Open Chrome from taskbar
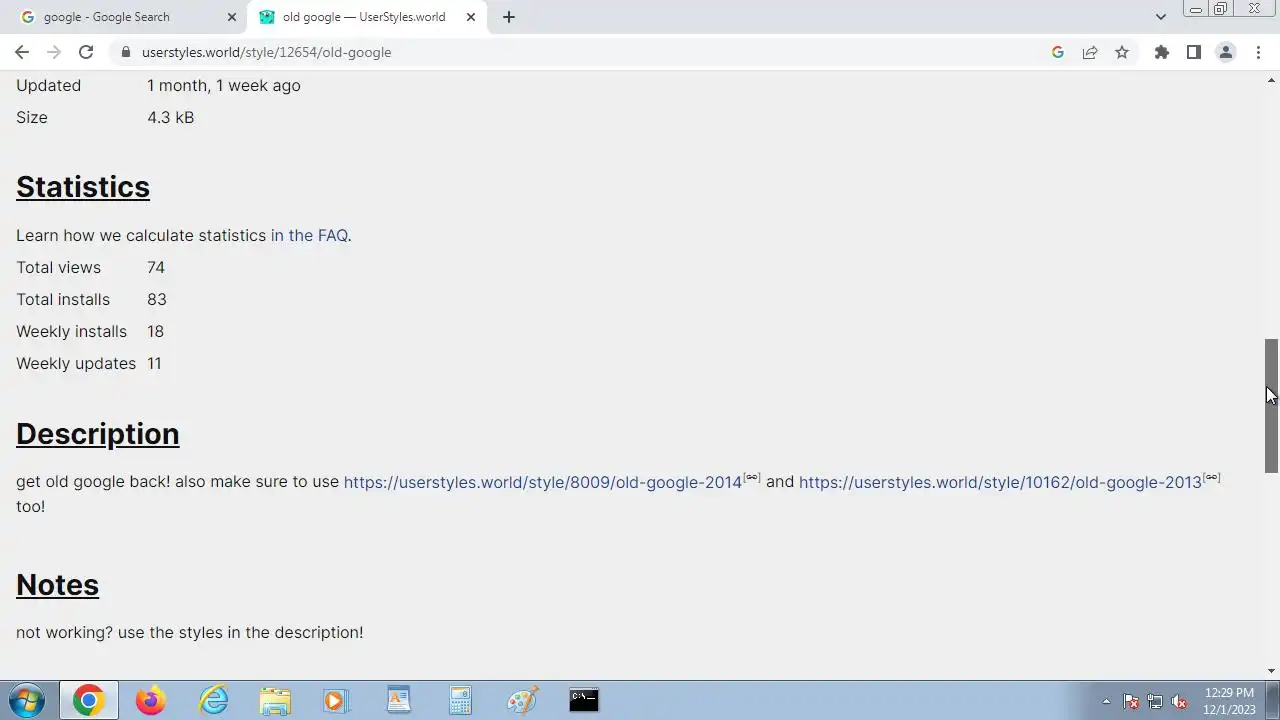The height and width of the screenshot is (720, 1280). click(88, 700)
